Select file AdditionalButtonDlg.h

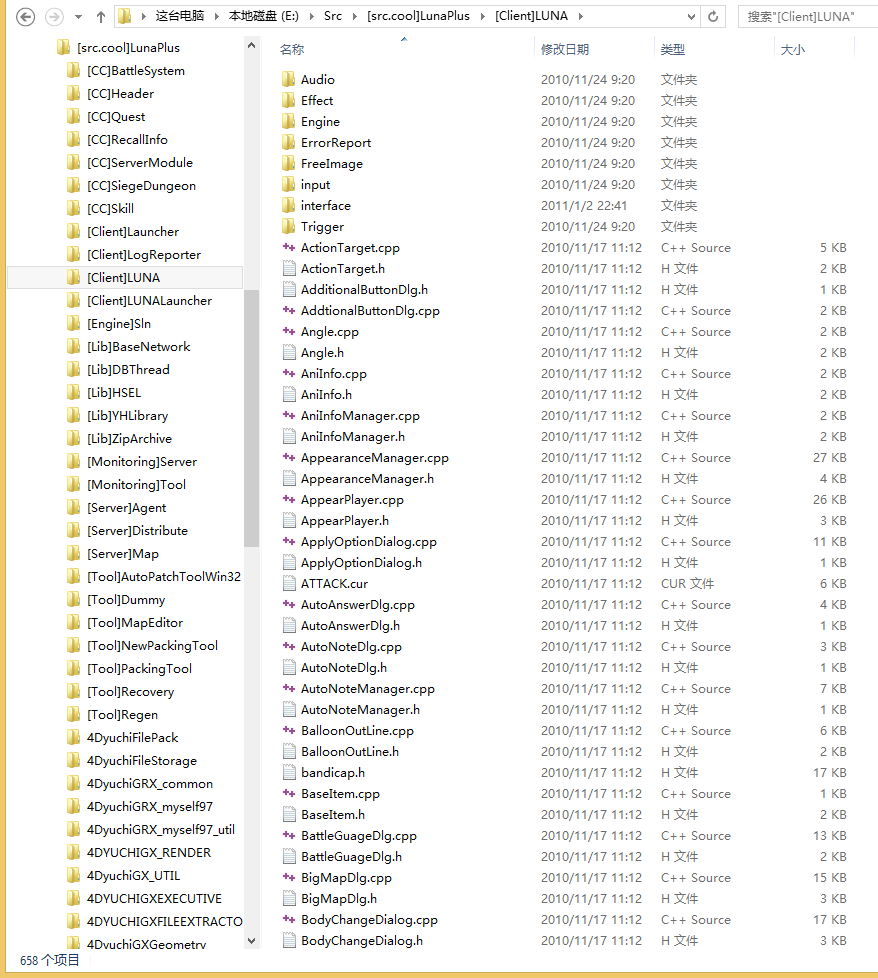pos(364,289)
